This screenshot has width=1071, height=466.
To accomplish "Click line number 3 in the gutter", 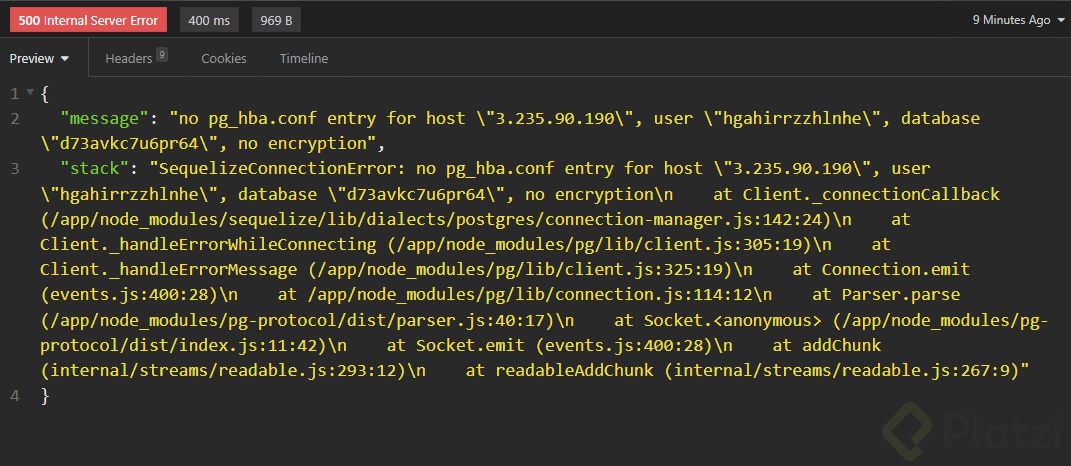I will (15, 169).
